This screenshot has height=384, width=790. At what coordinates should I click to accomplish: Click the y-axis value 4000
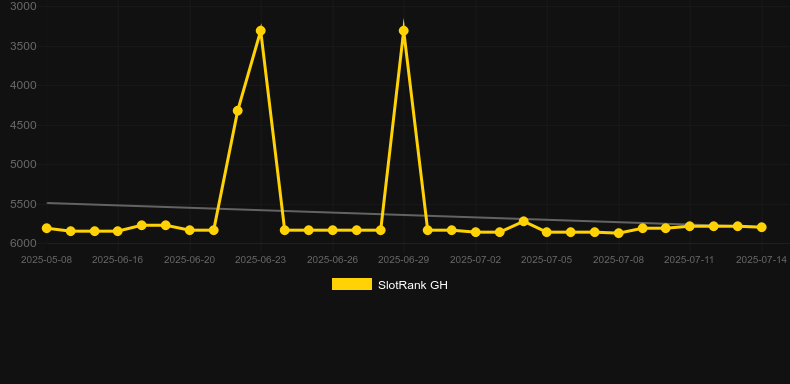click(x=23, y=85)
